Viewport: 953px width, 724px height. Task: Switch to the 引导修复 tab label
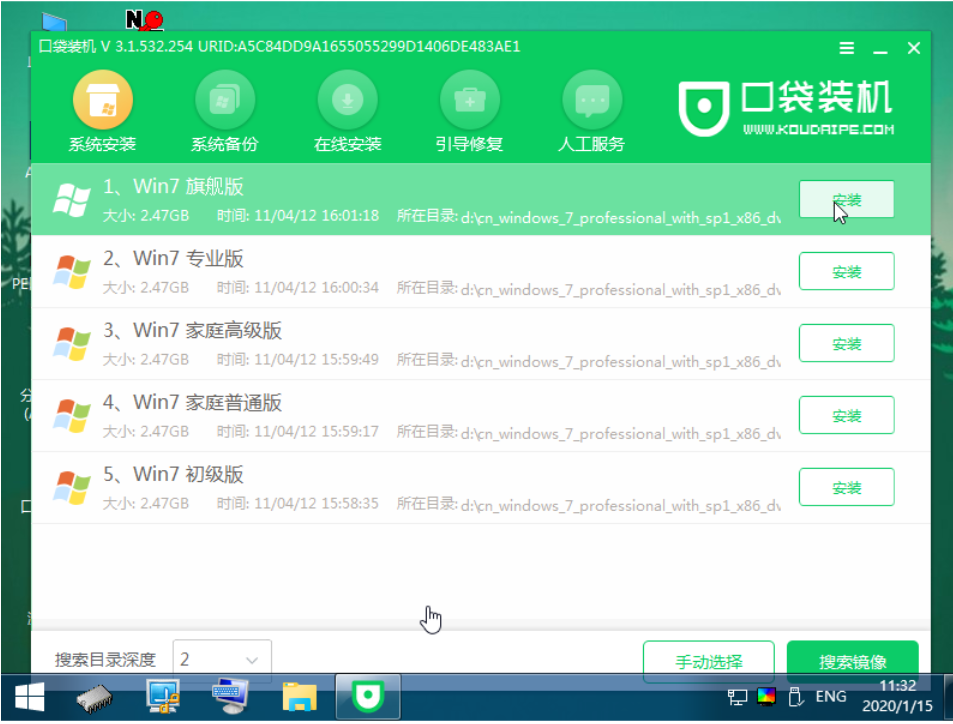pyautogui.click(x=469, y=145)
